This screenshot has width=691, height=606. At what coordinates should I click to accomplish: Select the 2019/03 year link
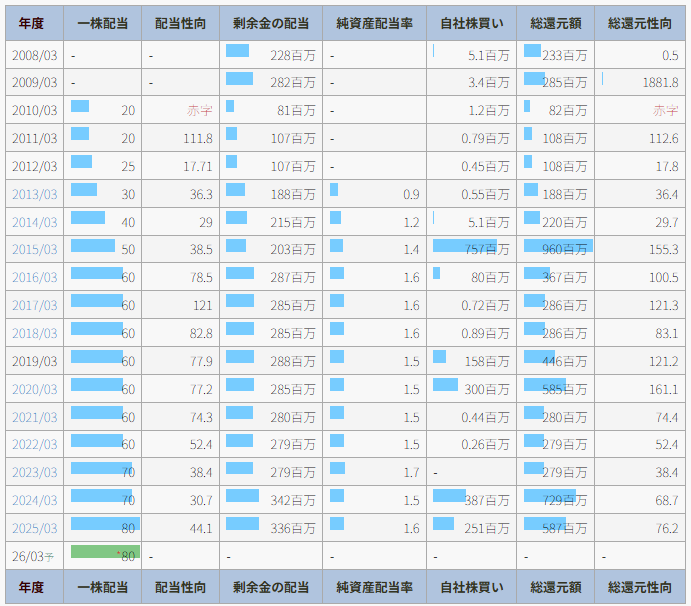[x=34, y=361]
